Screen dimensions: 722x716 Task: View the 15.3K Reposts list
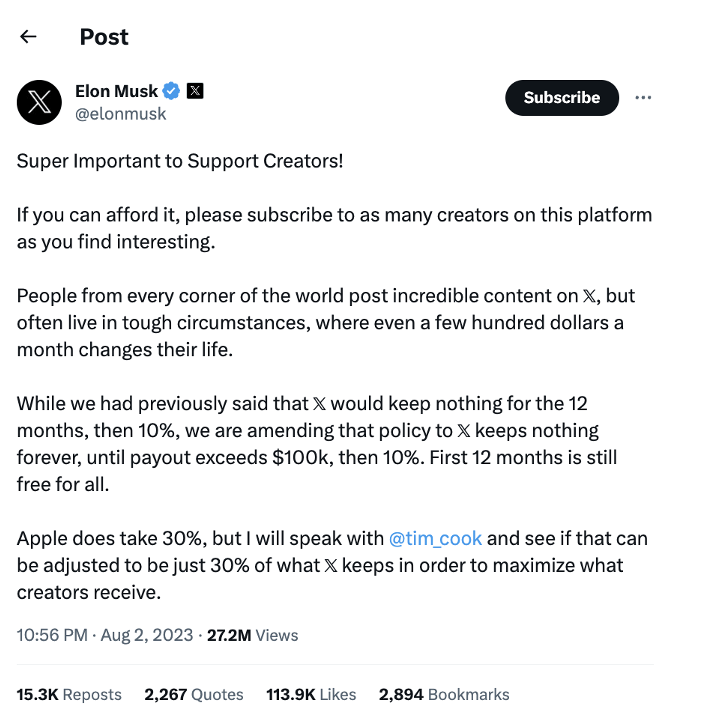(x=69, y=694)
